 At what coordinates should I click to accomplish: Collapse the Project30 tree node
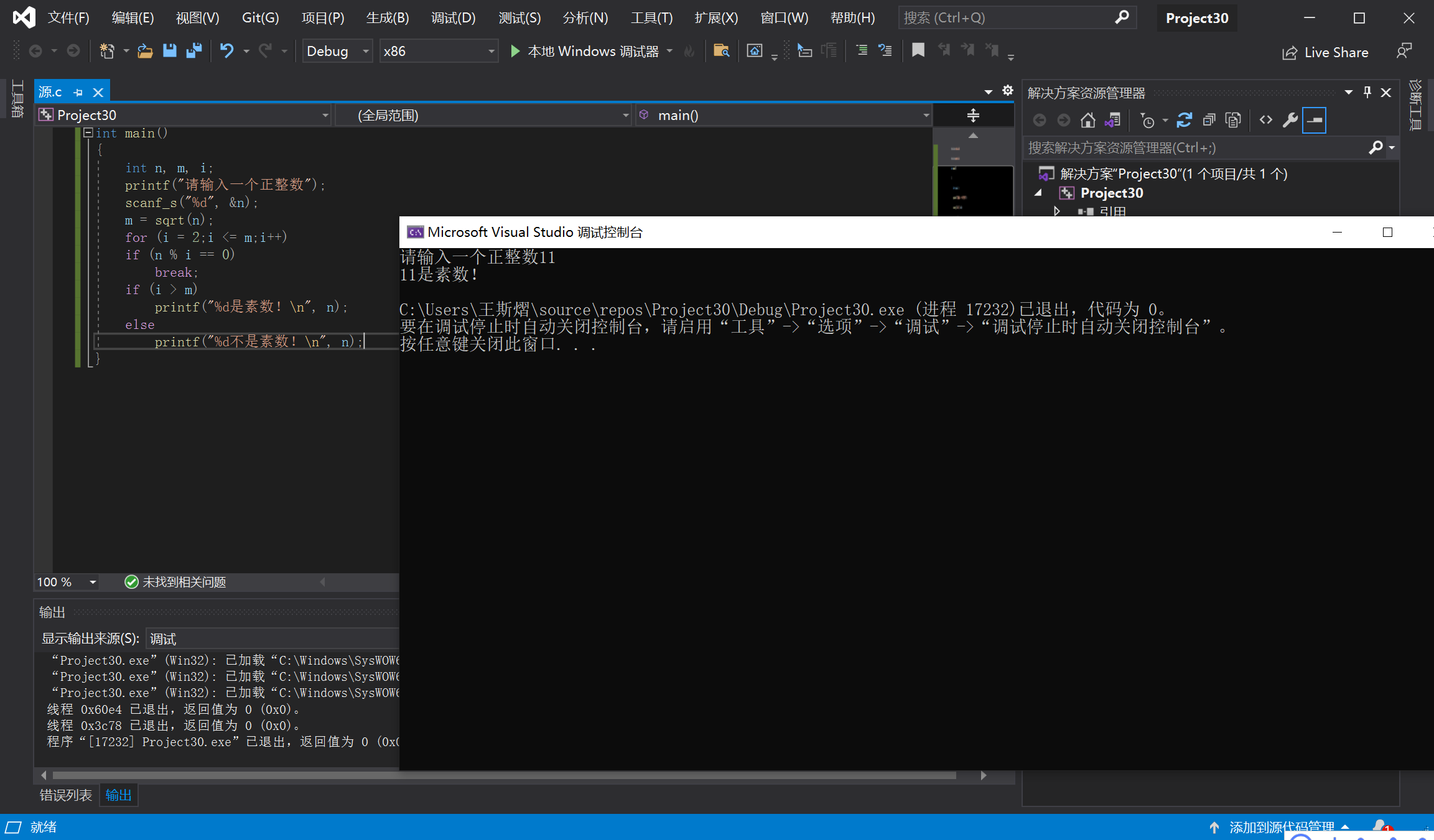[x=1038, y=193]
